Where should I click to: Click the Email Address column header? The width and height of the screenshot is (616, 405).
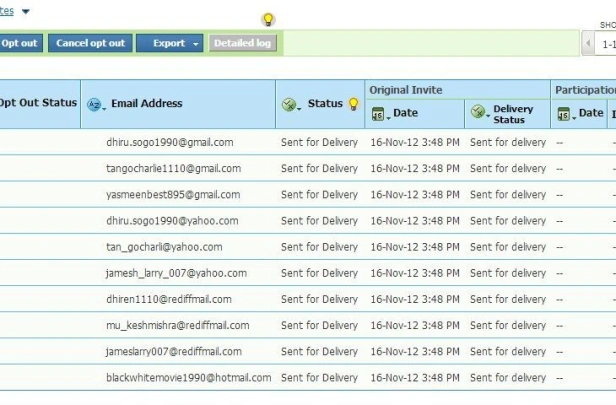[147, 103]
